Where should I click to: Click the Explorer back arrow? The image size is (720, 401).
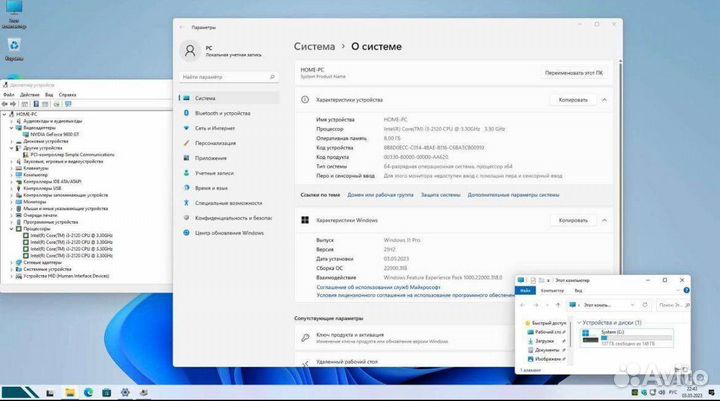pos(523,305)
